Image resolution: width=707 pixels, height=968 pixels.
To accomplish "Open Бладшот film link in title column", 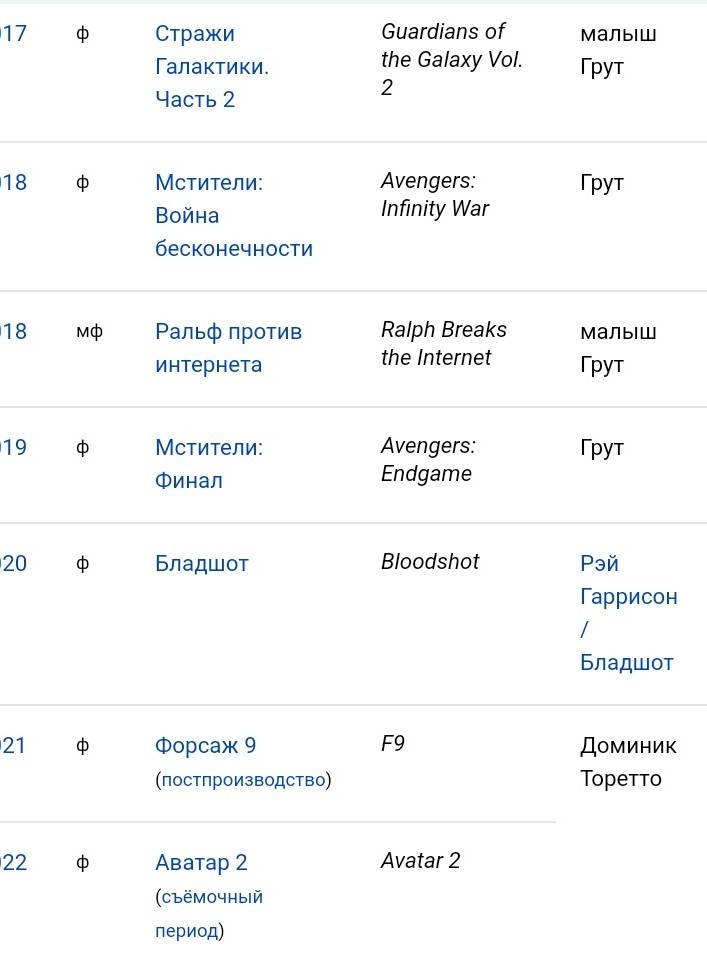I will point(201,564).
